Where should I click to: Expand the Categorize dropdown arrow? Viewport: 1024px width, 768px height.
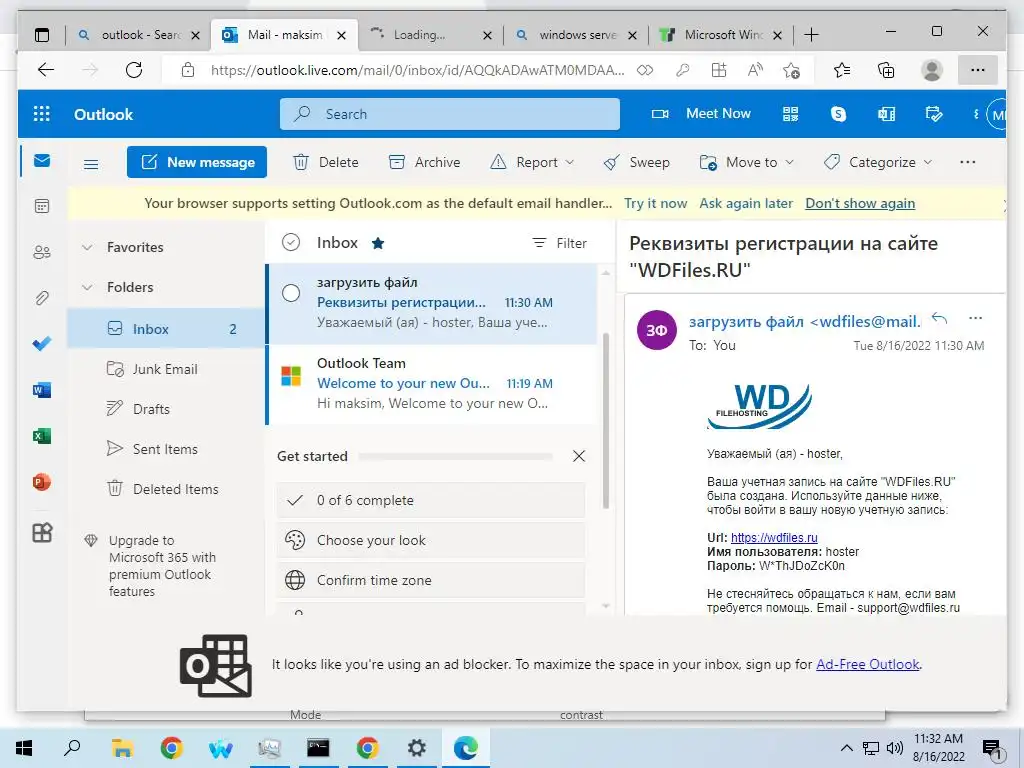pyautogui.click(x=927, y=162)
